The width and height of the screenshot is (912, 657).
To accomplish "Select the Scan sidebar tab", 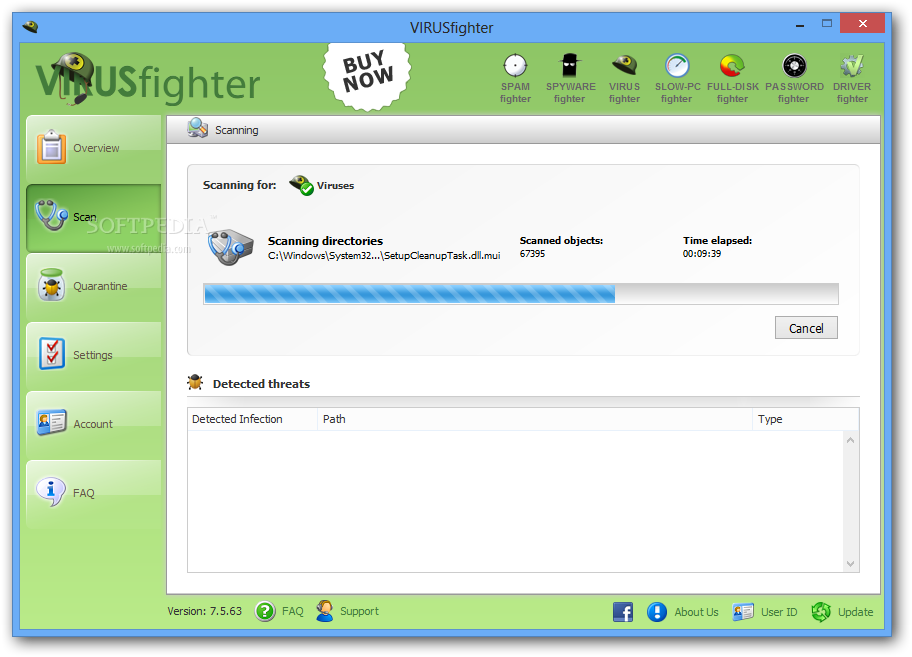I will point(94,217).
